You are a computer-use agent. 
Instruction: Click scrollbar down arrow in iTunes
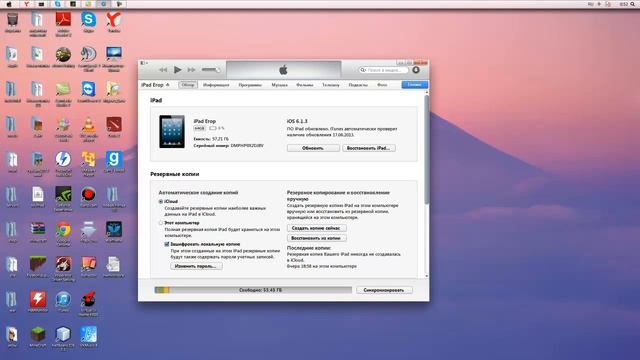427,276
